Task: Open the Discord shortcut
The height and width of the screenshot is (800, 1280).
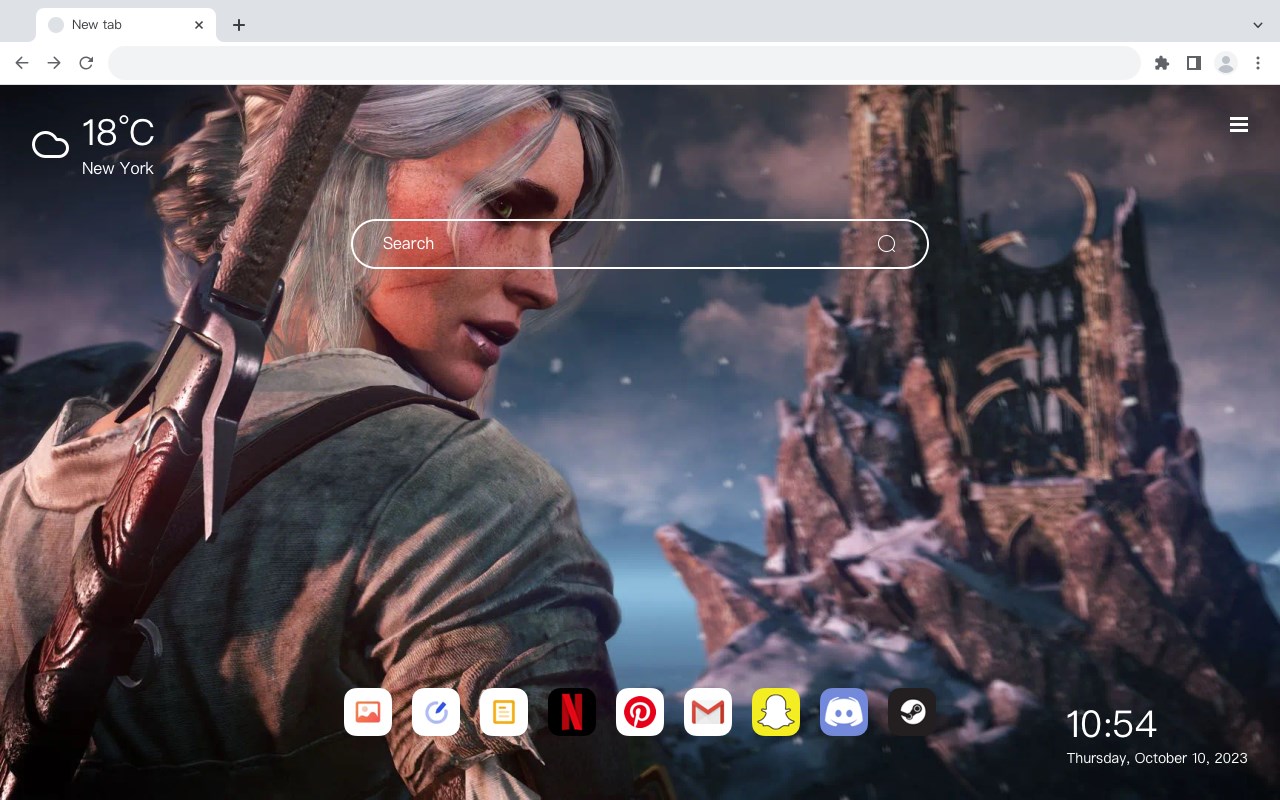Action: [844, 712]
